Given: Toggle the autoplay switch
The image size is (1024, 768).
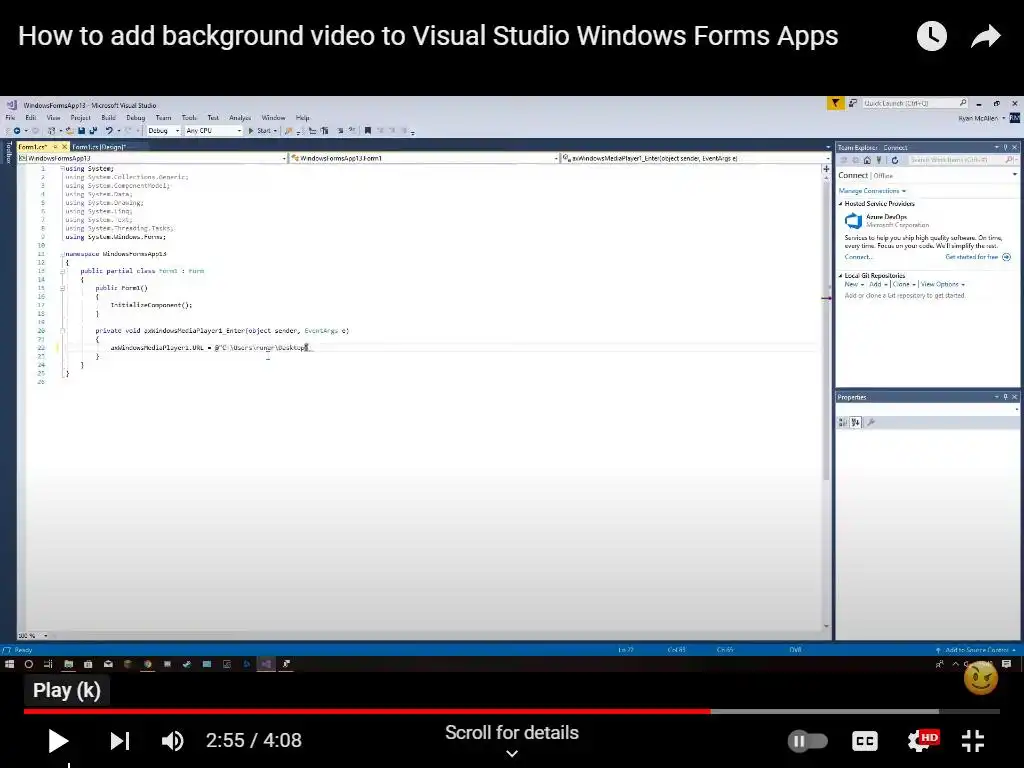Looking at the screenshot, I should 808,741.
